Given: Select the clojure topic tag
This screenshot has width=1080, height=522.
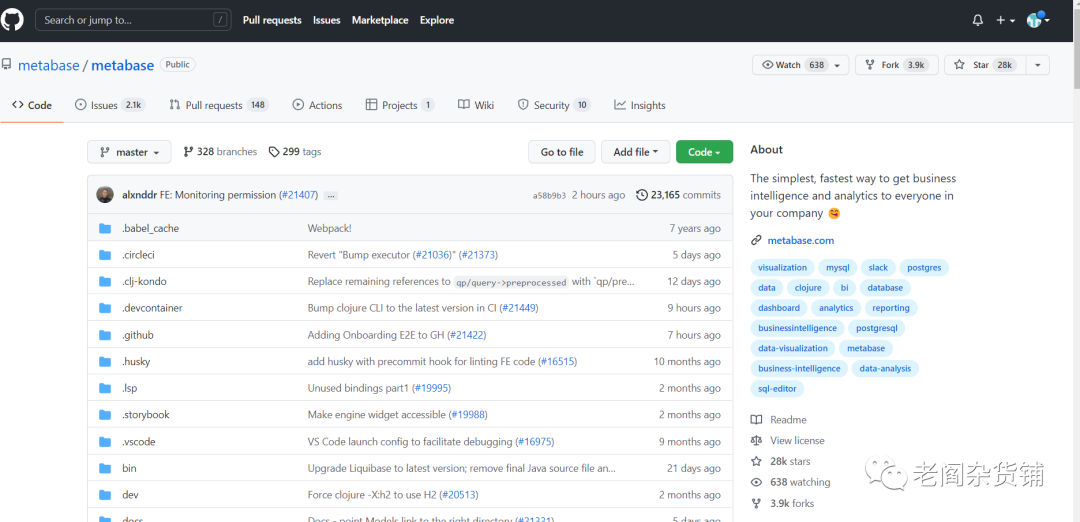Looking at the screenshot, I should coord(808,288).
